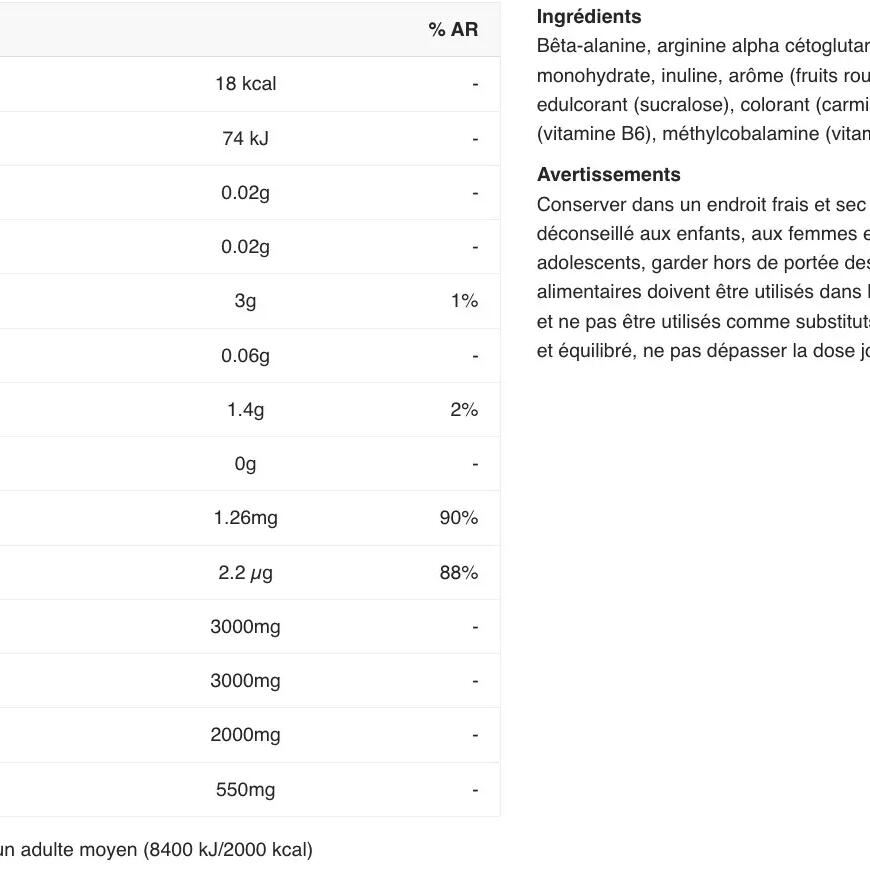Click the "Conserver dans un endroit frais" warning line
The height and width of the screenshot is (870, 870).
[701, 205]
